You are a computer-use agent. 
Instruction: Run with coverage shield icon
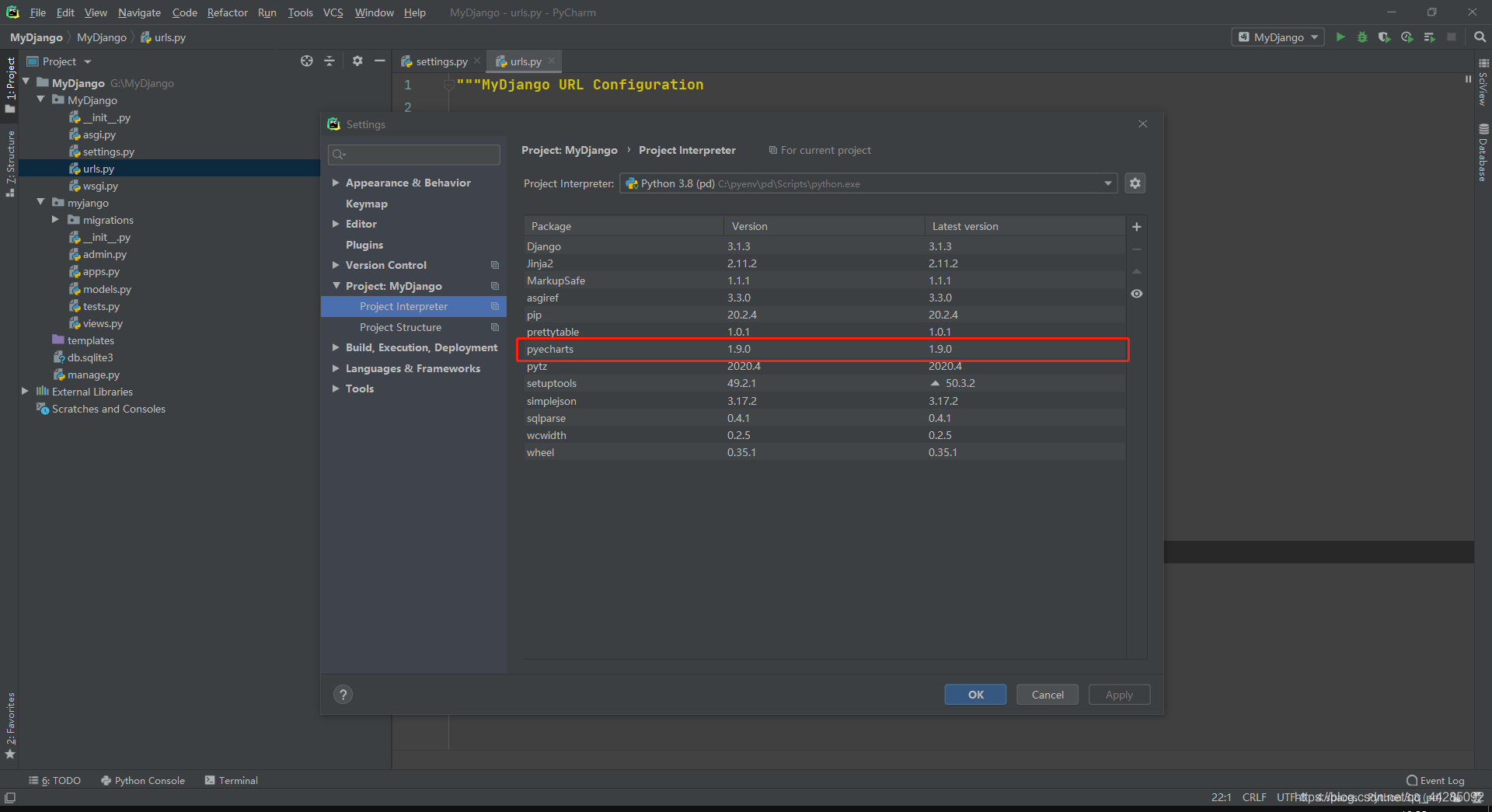point(1384,37)
